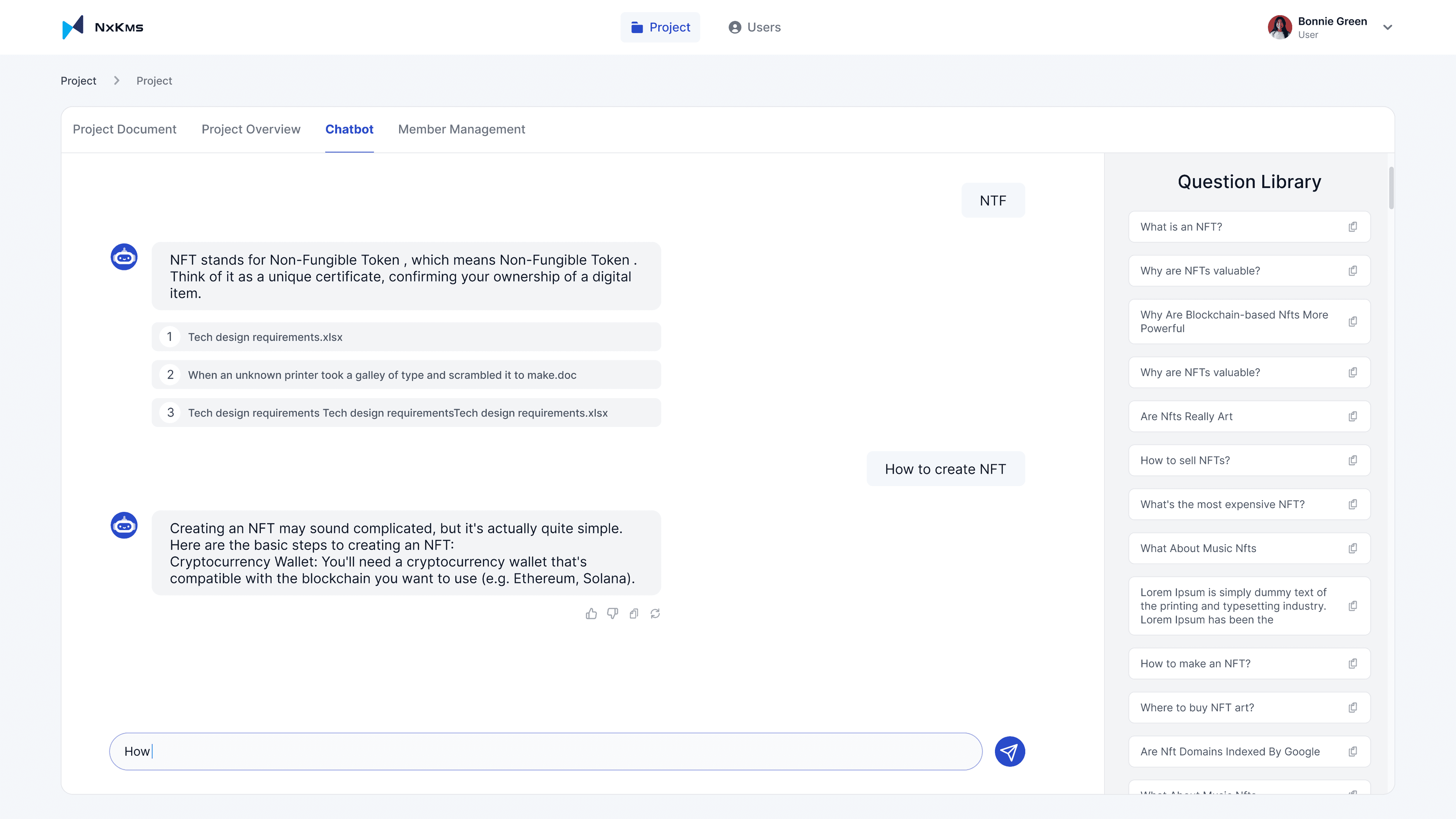Image resolution: width=1456 pixels, height=819 pixels.
Task: Open source 3 repeated Tech design requirements.xlsx
Action: tap(406, 413)
